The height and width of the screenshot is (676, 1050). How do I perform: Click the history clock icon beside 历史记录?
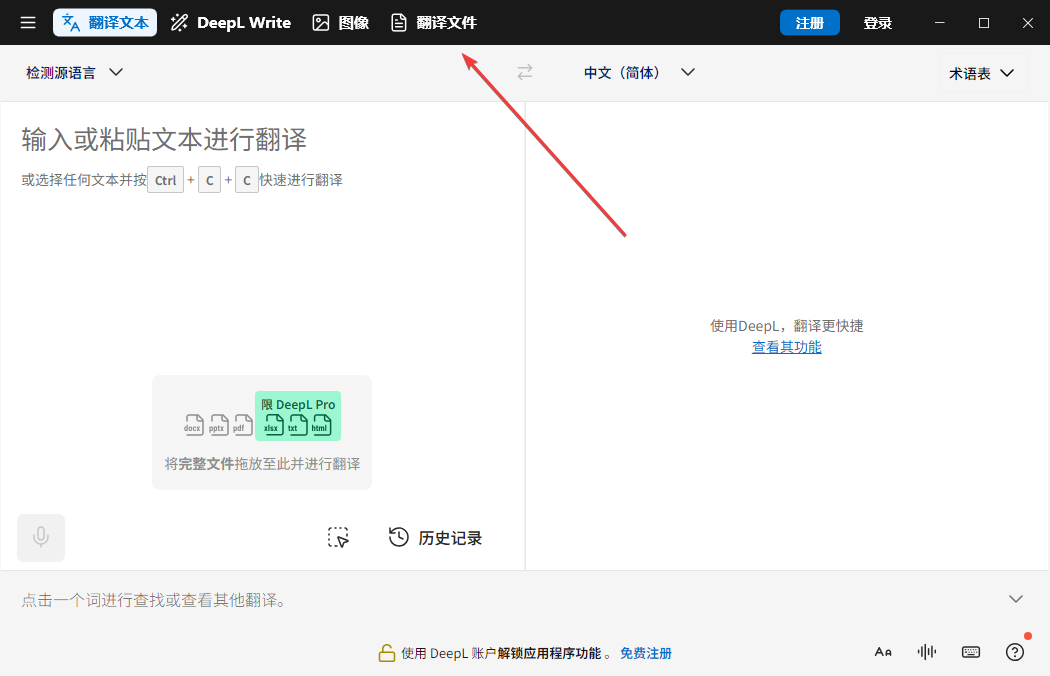click(x=398, y=537)
